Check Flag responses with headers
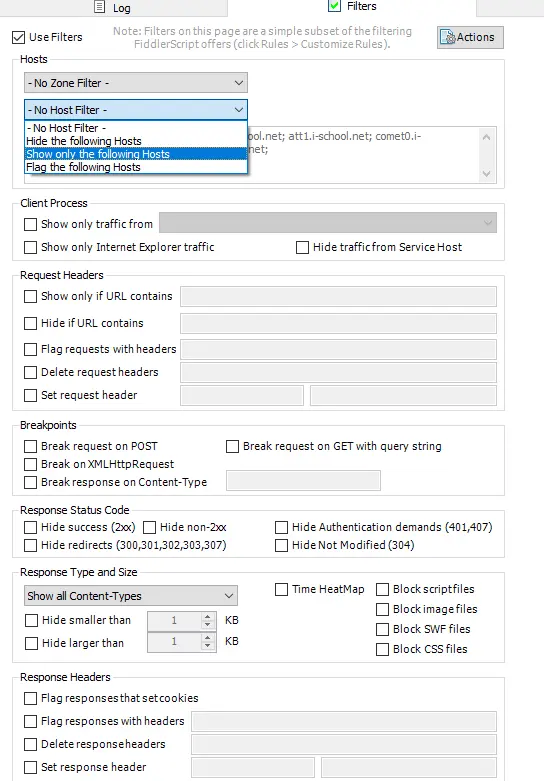Screen dimensions: 544x781 [30, 722]
